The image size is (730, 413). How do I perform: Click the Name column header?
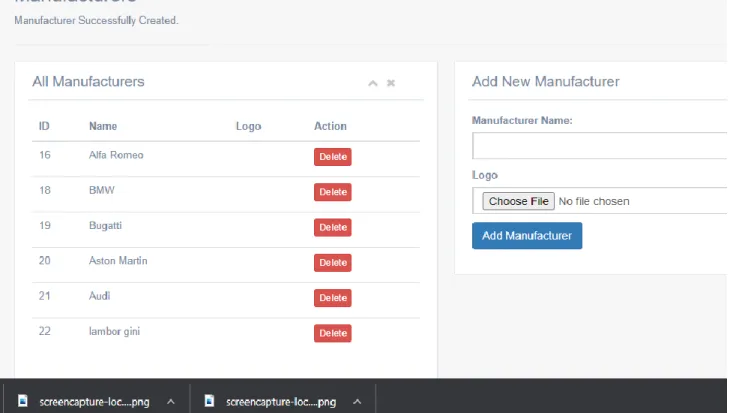[103, 126]
